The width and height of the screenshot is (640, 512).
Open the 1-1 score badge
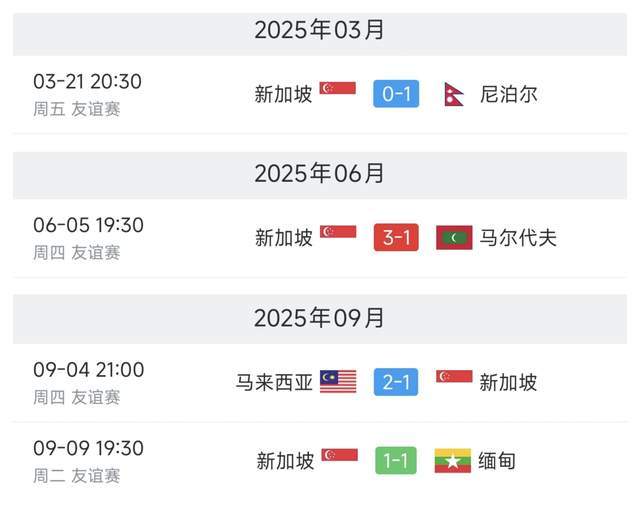tap(396, 461)
